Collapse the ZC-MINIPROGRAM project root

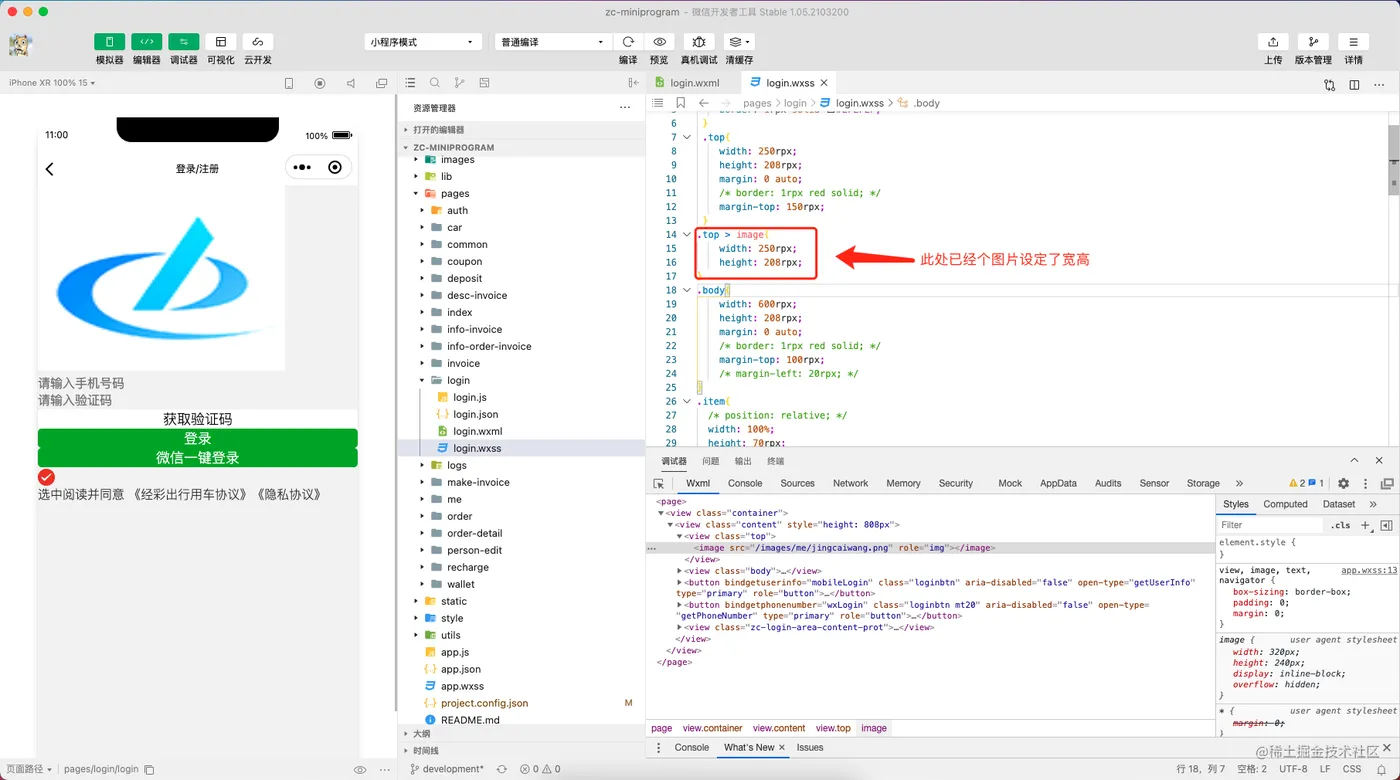pos(521,147)
